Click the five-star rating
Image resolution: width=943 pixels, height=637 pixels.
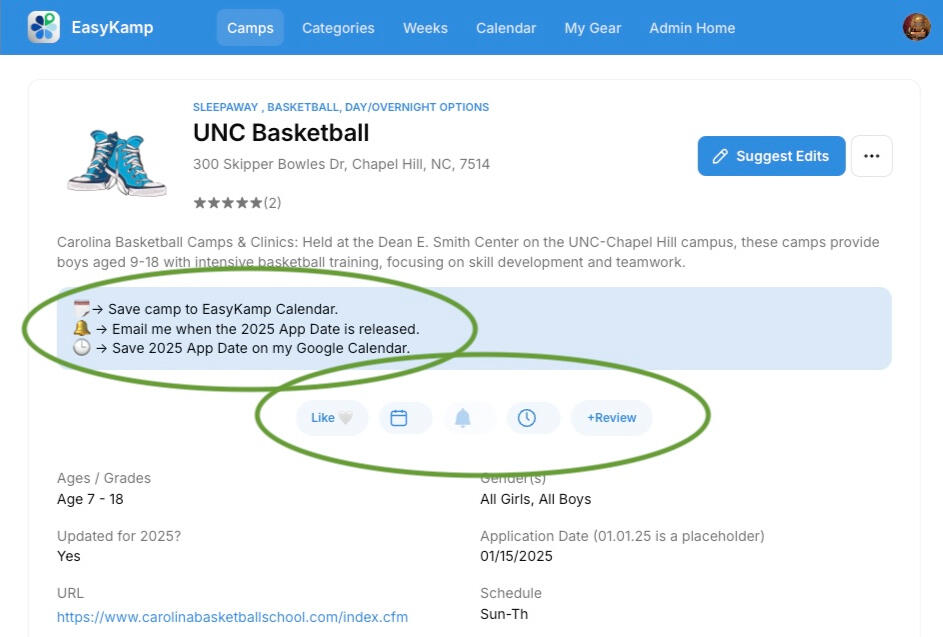point(228,203)
